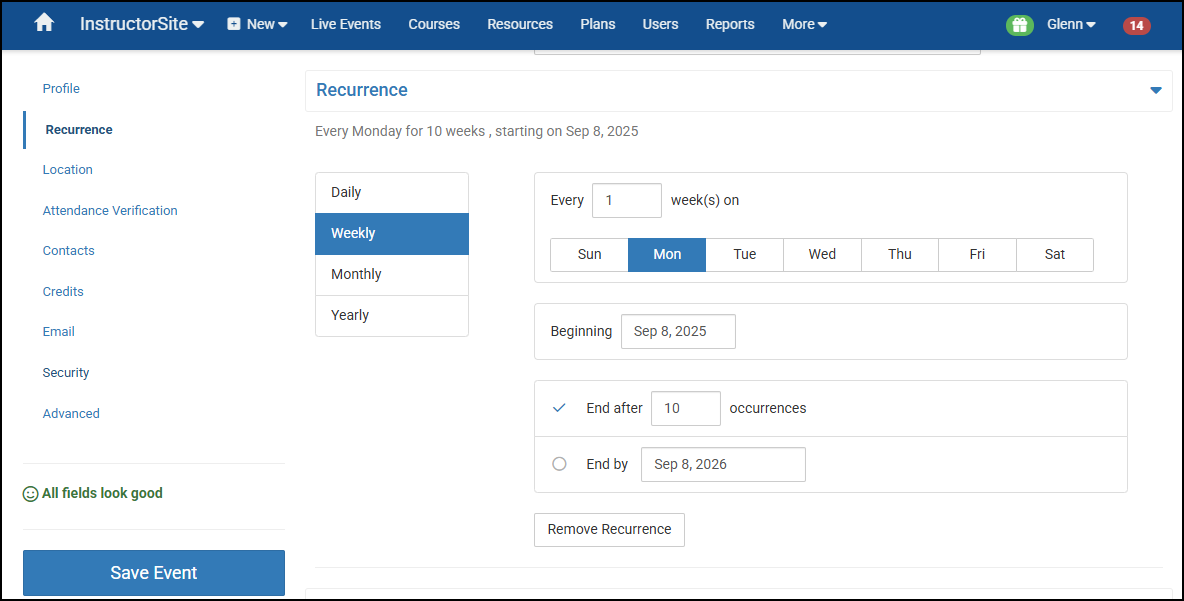Open the Location sidebar section
Screen dimensions: 1184x601
pos(67,170)
